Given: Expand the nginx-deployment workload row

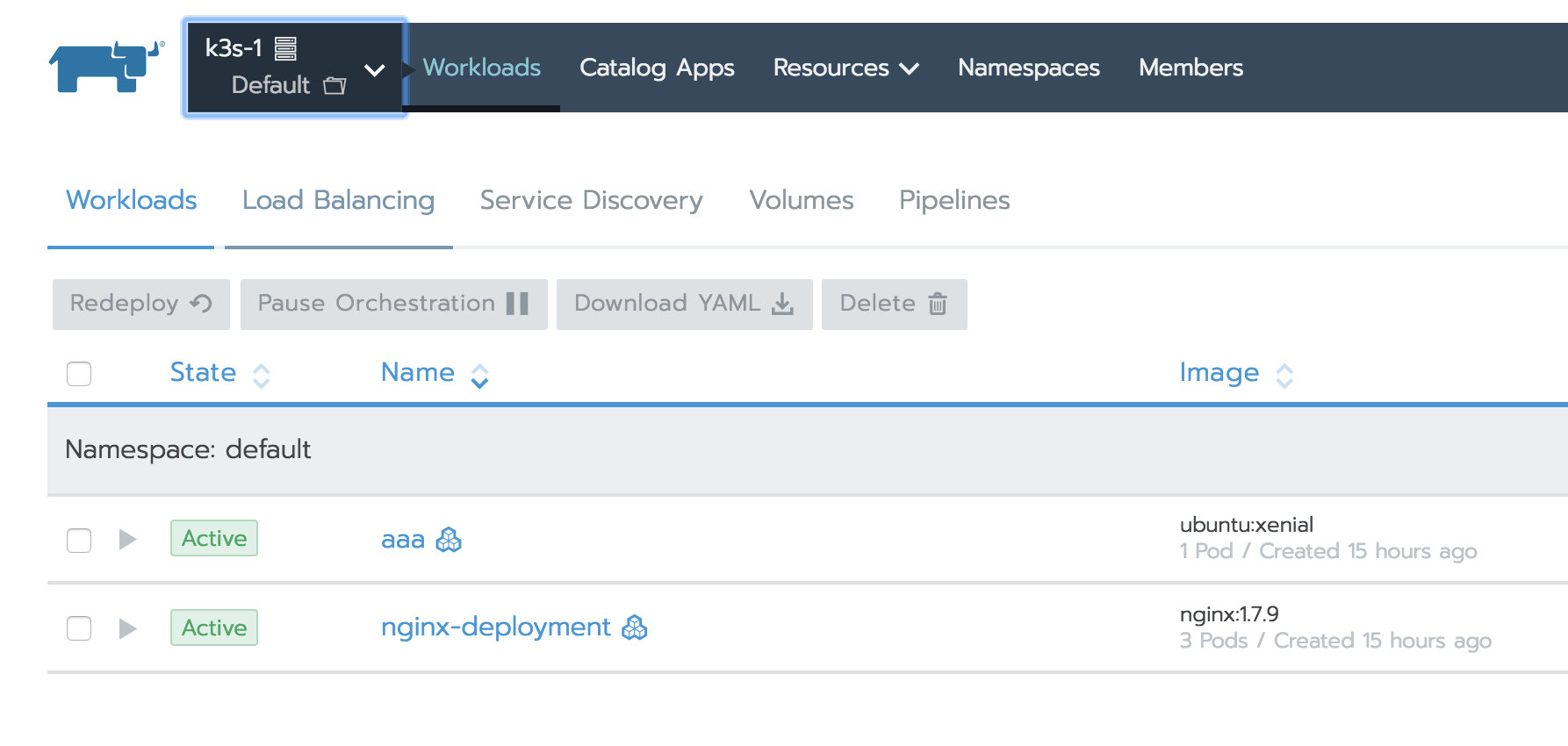Looking at the screenshot, I should click(x=127, y=628).
